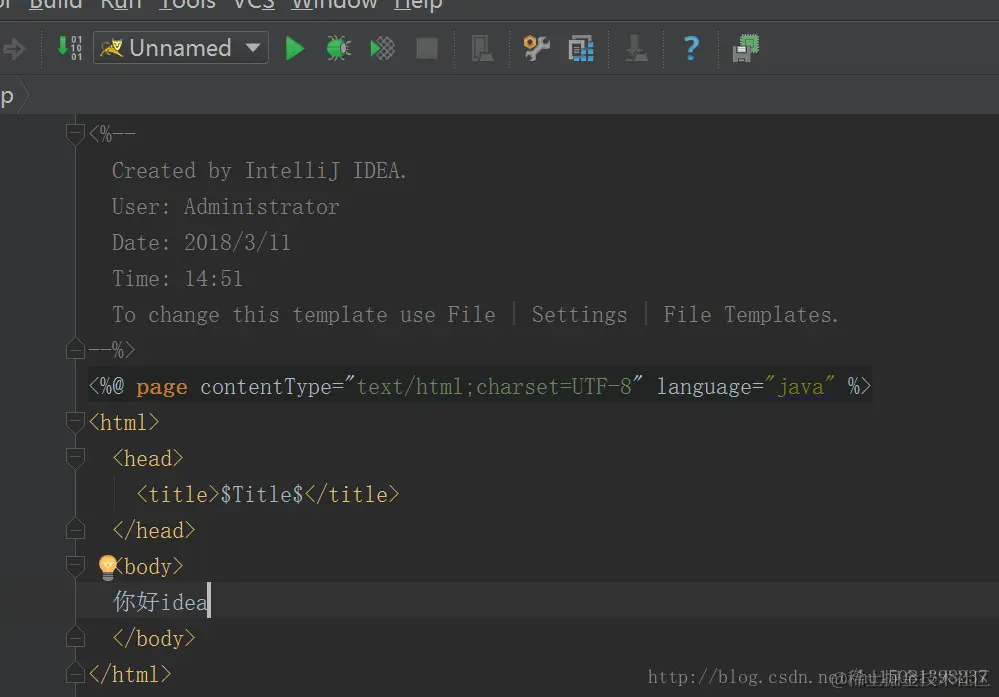The width and height of the screenshot is (999, 697).
Task: Click the comment line "Created by IntelliJ IDEA."
Action: click(259, 171)
